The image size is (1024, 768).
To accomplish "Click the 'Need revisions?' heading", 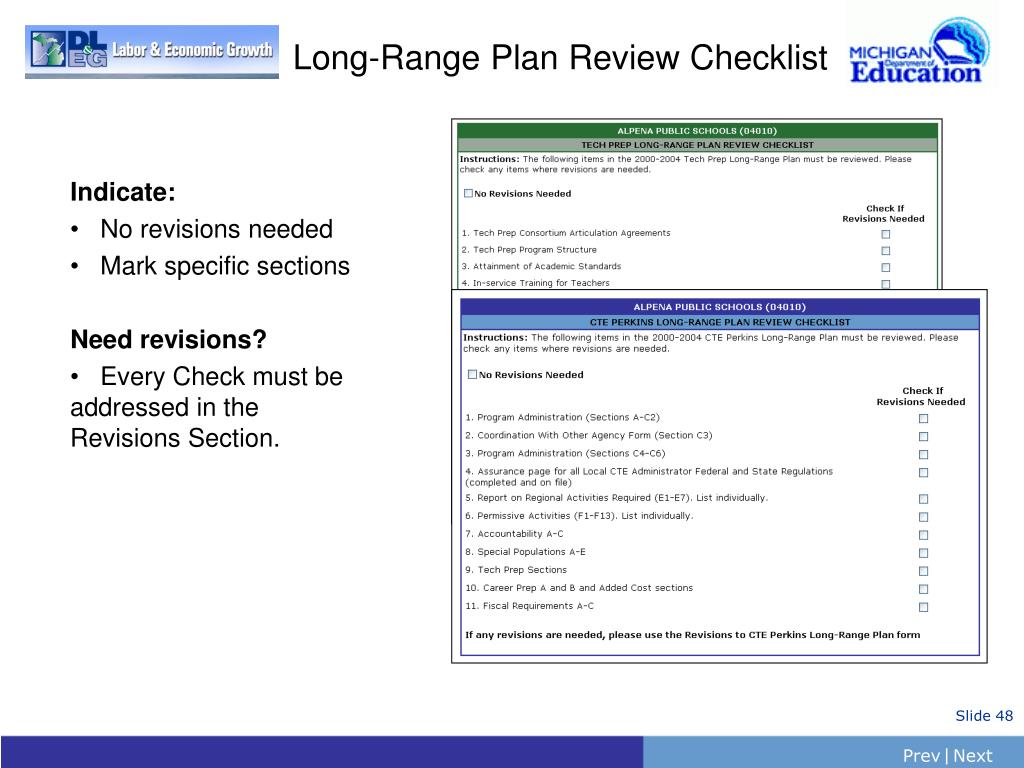I will pos(168,340).
